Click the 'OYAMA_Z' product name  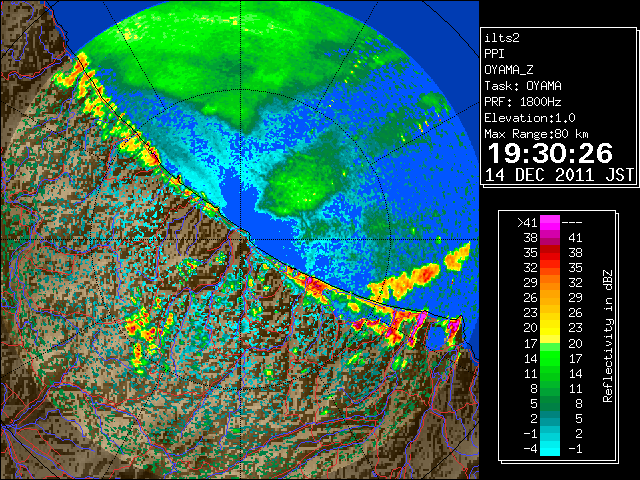pyautogui.click(x=509, y=70)
